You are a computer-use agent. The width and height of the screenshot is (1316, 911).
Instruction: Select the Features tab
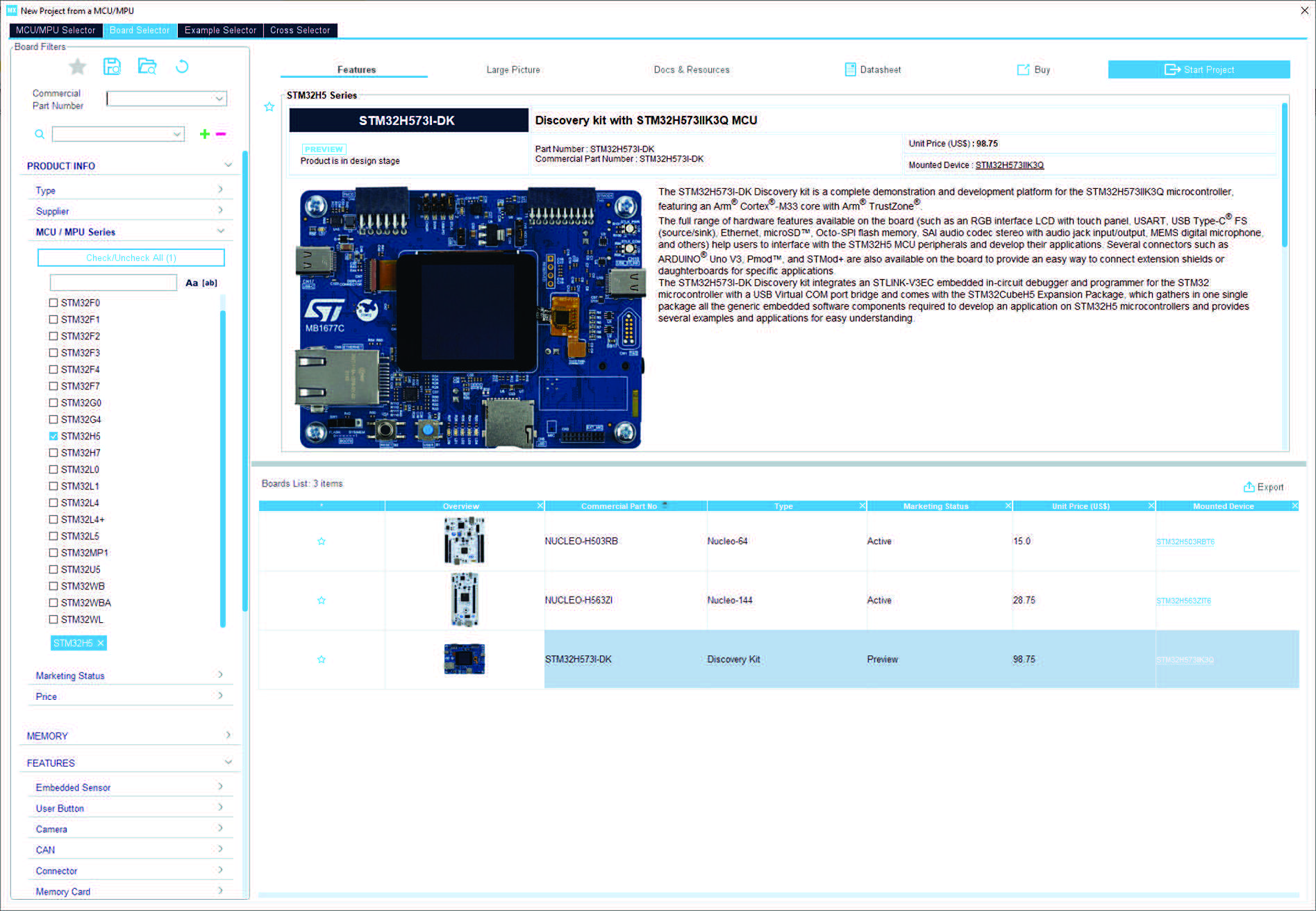click(356, 70)
